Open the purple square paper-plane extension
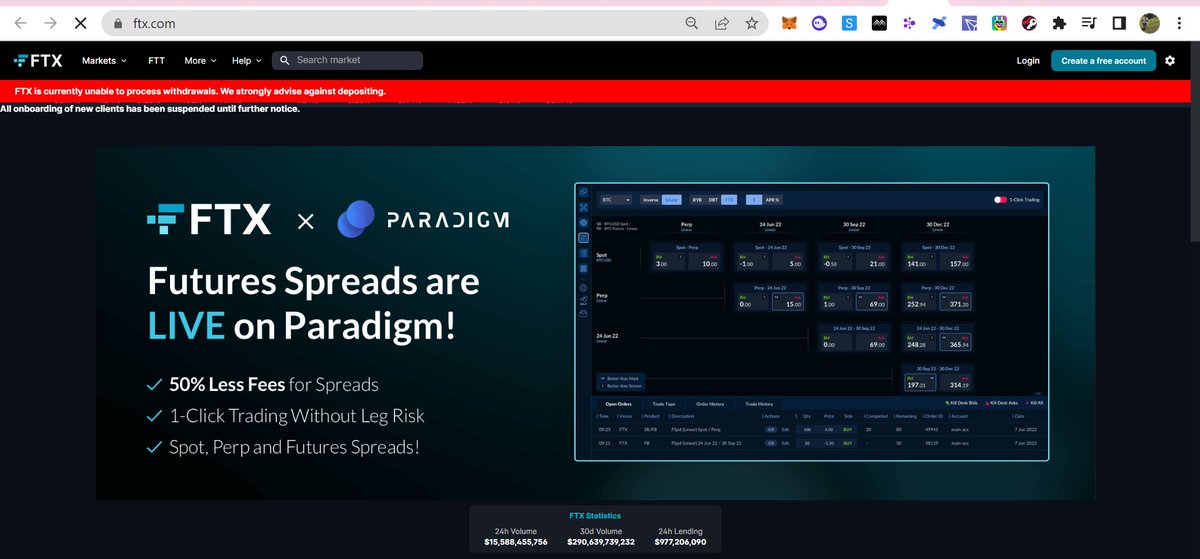This screenshot has width=1200, height=559. click(x=969, y=23)
